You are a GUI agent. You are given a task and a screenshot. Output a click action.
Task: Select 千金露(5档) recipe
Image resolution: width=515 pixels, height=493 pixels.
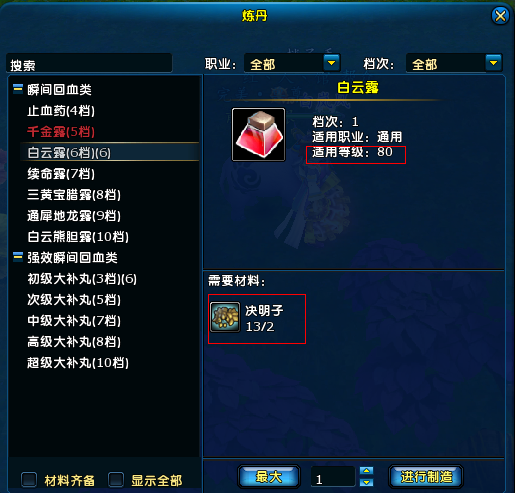[x=61, y=132]
